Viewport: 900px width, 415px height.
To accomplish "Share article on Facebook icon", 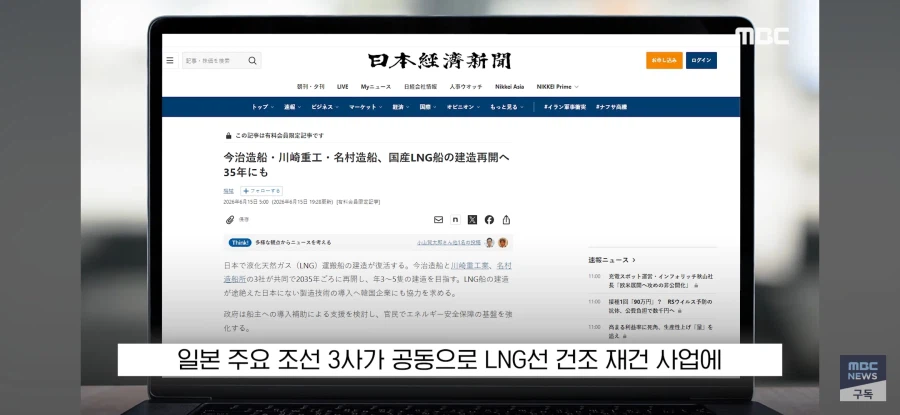I will pos(489,219).
